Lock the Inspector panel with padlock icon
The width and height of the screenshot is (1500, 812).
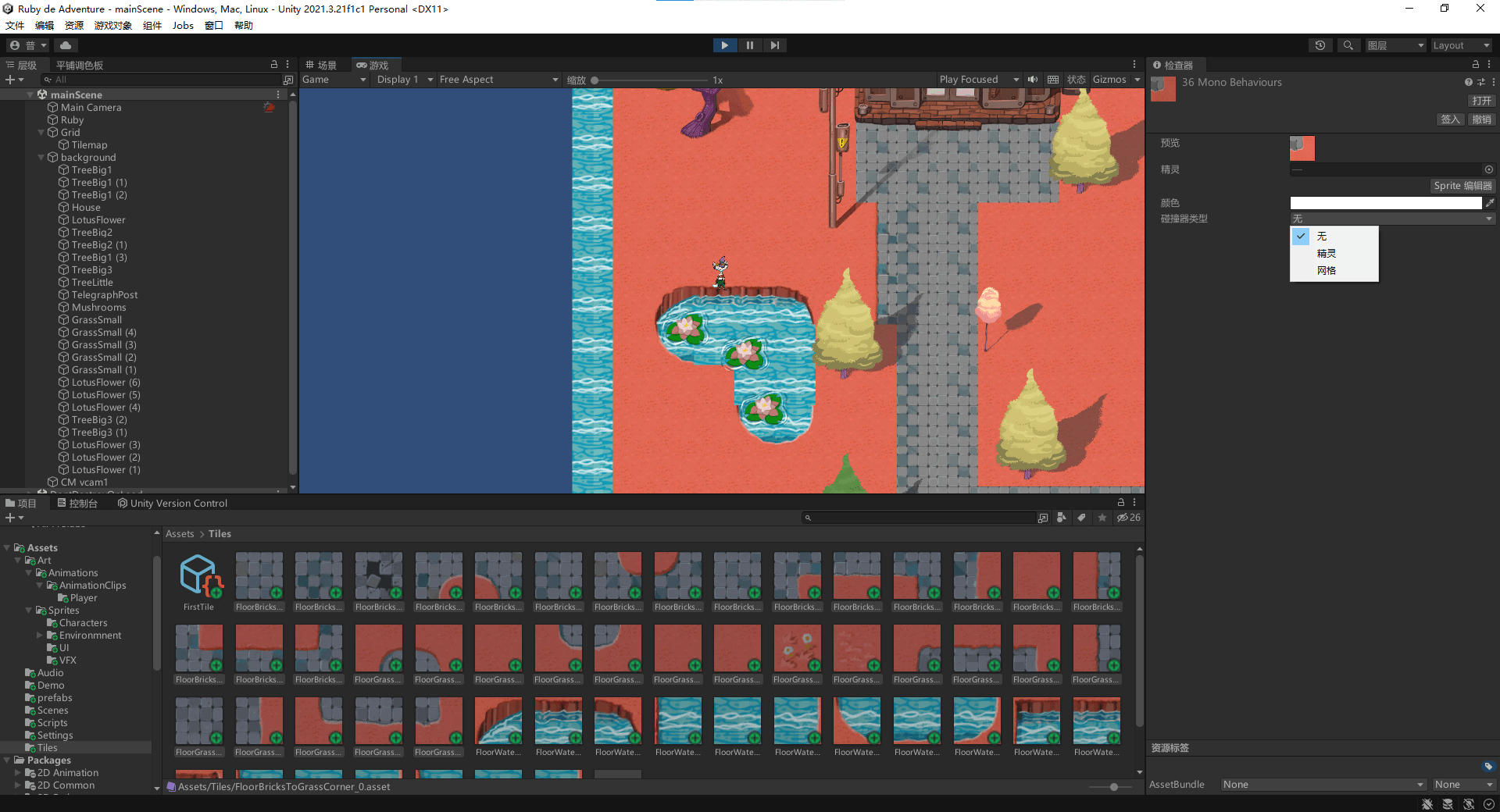[x=1475, y=64]
